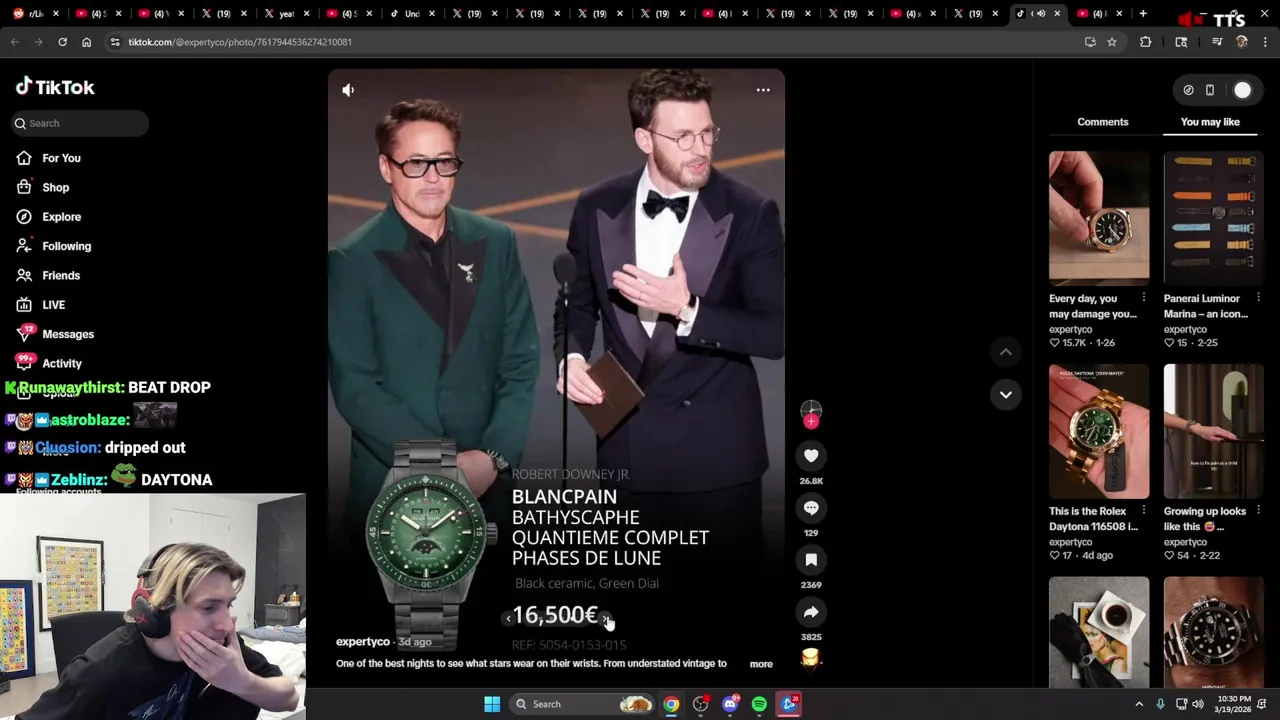The height and width of the screenshot is (720, 1280).
Task: Go to the previous post with the up chevron
Action: [1006, 352]
